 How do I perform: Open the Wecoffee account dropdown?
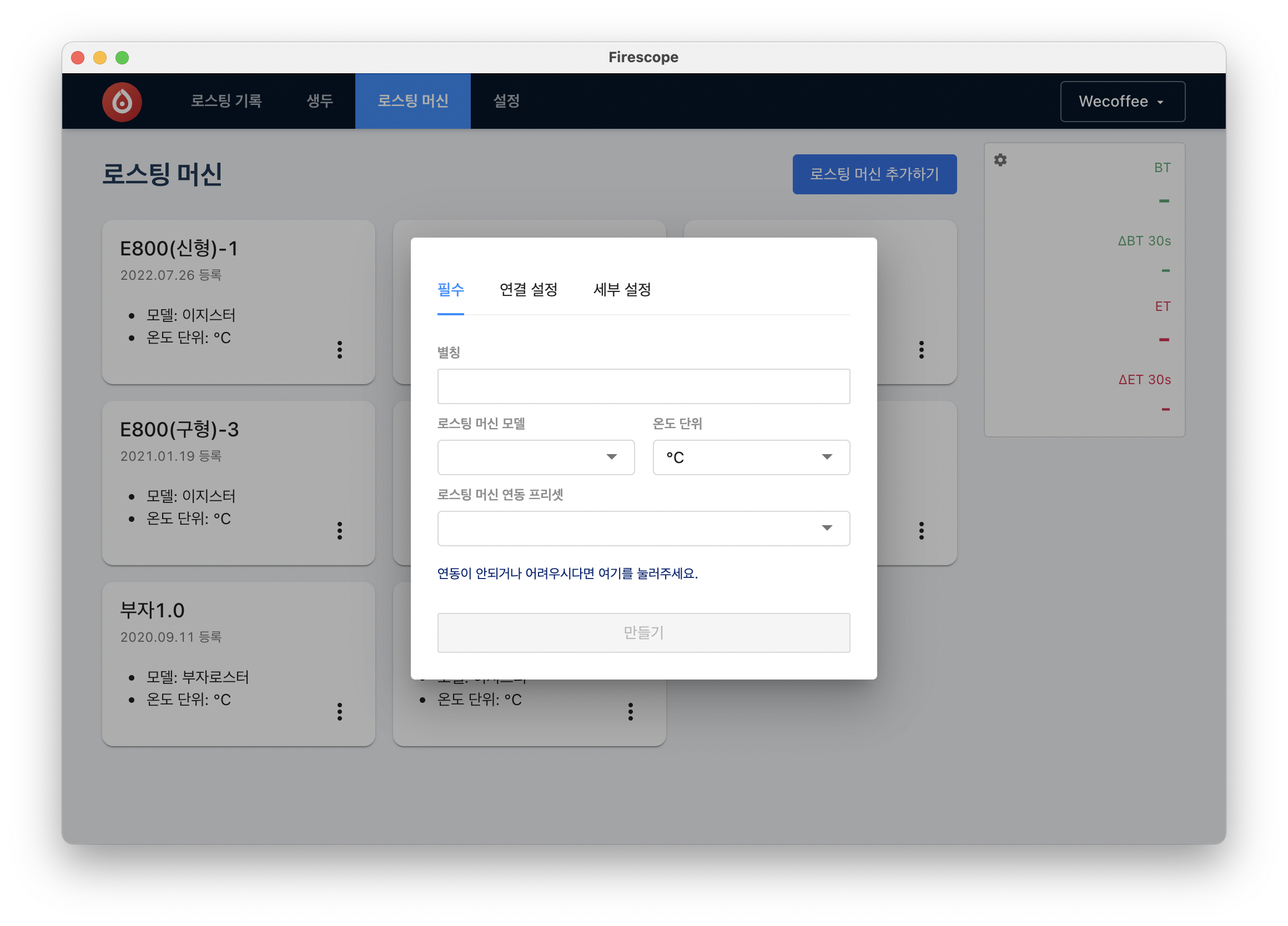[1122, 102]
